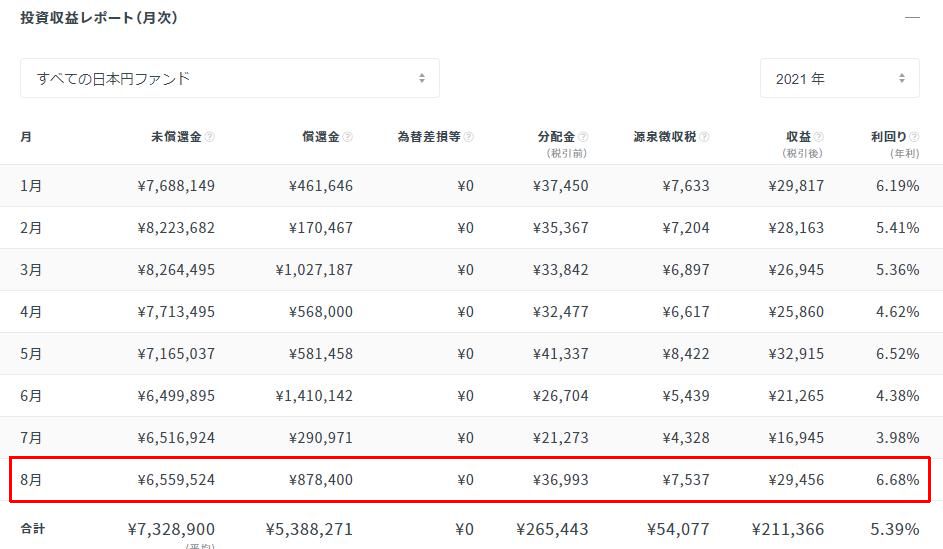Click the August yield 6.68%
Viewport: 943px width, 549px height.
click(897, 480)
